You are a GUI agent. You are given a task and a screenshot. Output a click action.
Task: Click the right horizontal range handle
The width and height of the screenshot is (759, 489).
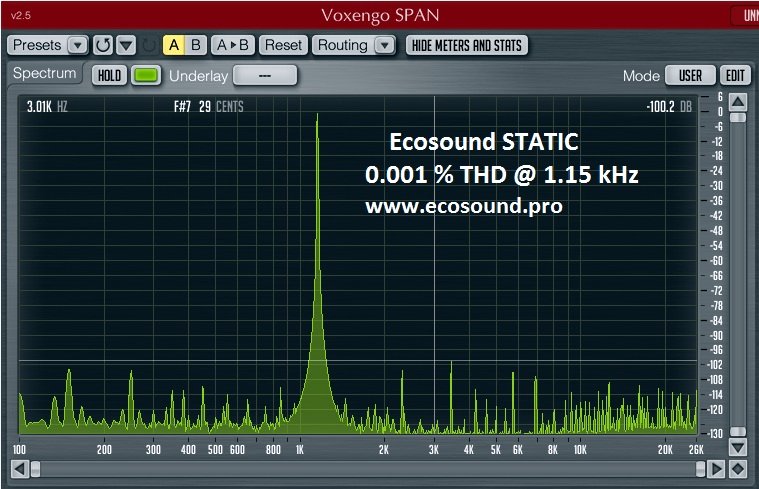coord(700,469)
